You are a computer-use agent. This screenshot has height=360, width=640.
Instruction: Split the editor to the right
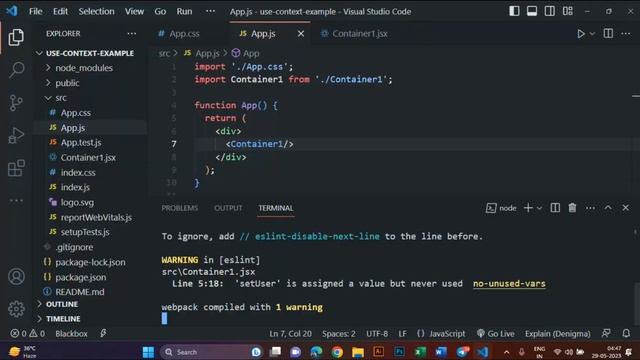click(x=608, y=33)
